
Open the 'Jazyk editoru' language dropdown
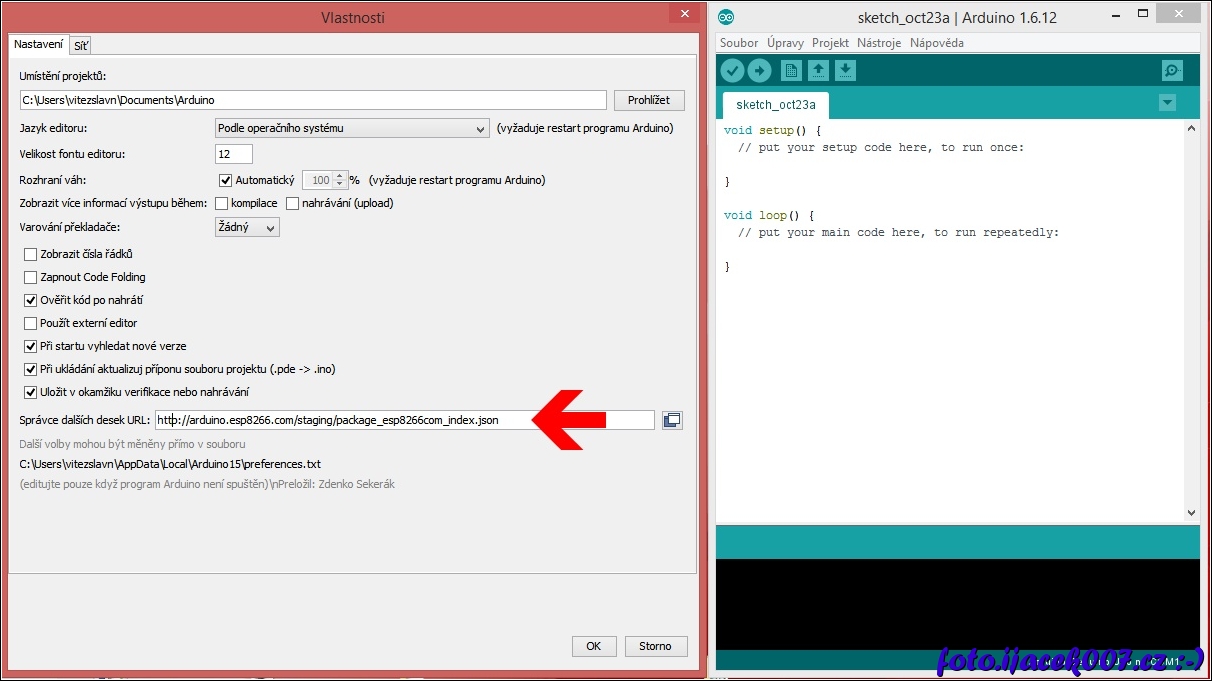pos(351,128)
